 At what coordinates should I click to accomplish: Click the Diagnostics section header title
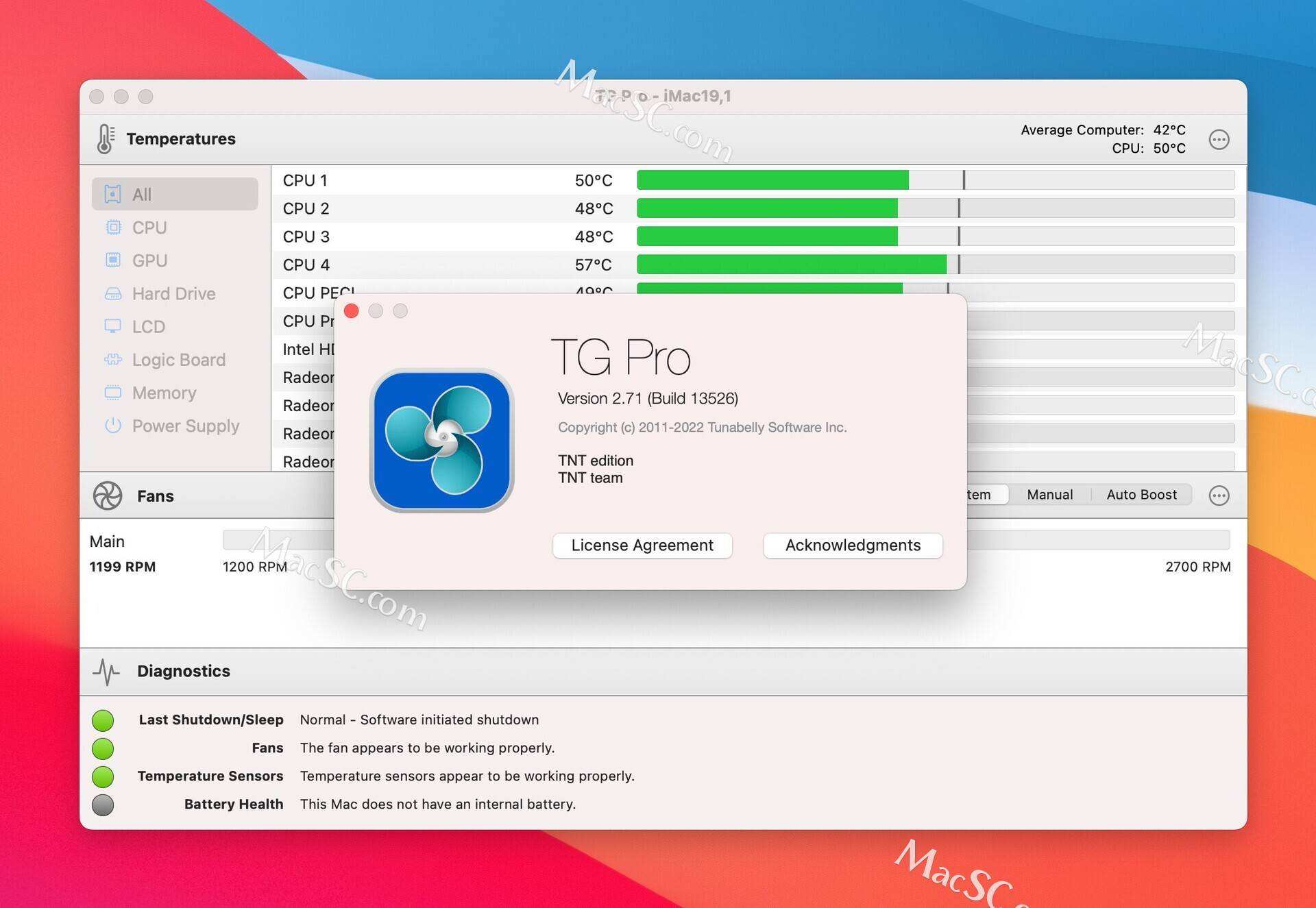point(184,671)
